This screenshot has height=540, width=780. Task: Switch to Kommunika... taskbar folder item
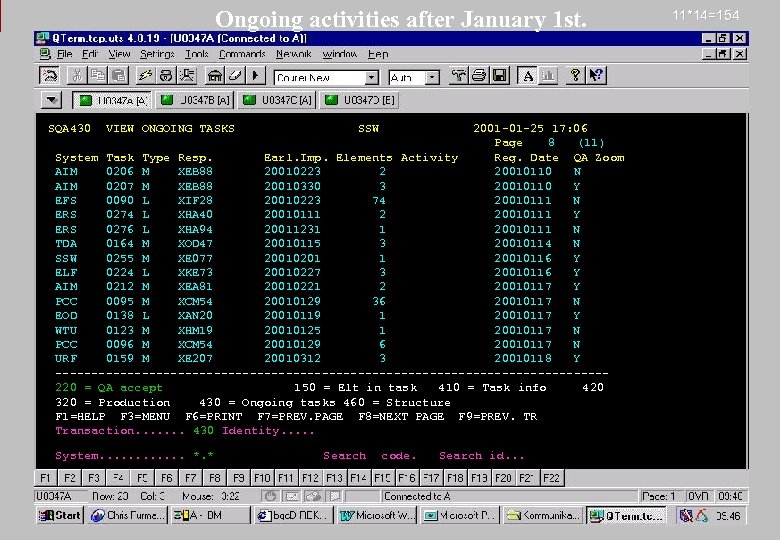(x=543, y=516)
